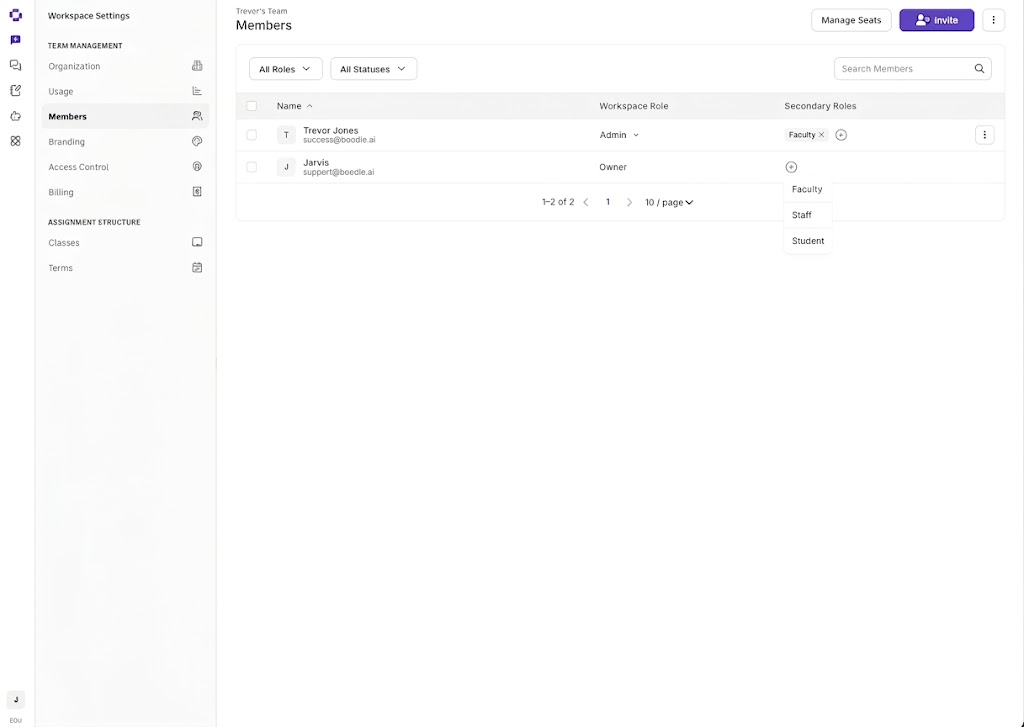Click the name Trevor Jones
The image size is (1024, 727).
[x=330, y=131]
